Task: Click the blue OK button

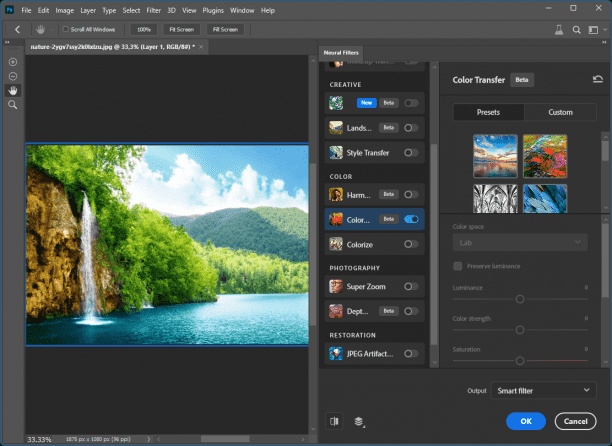Action: pyautogui.click(x=526, y=421)
